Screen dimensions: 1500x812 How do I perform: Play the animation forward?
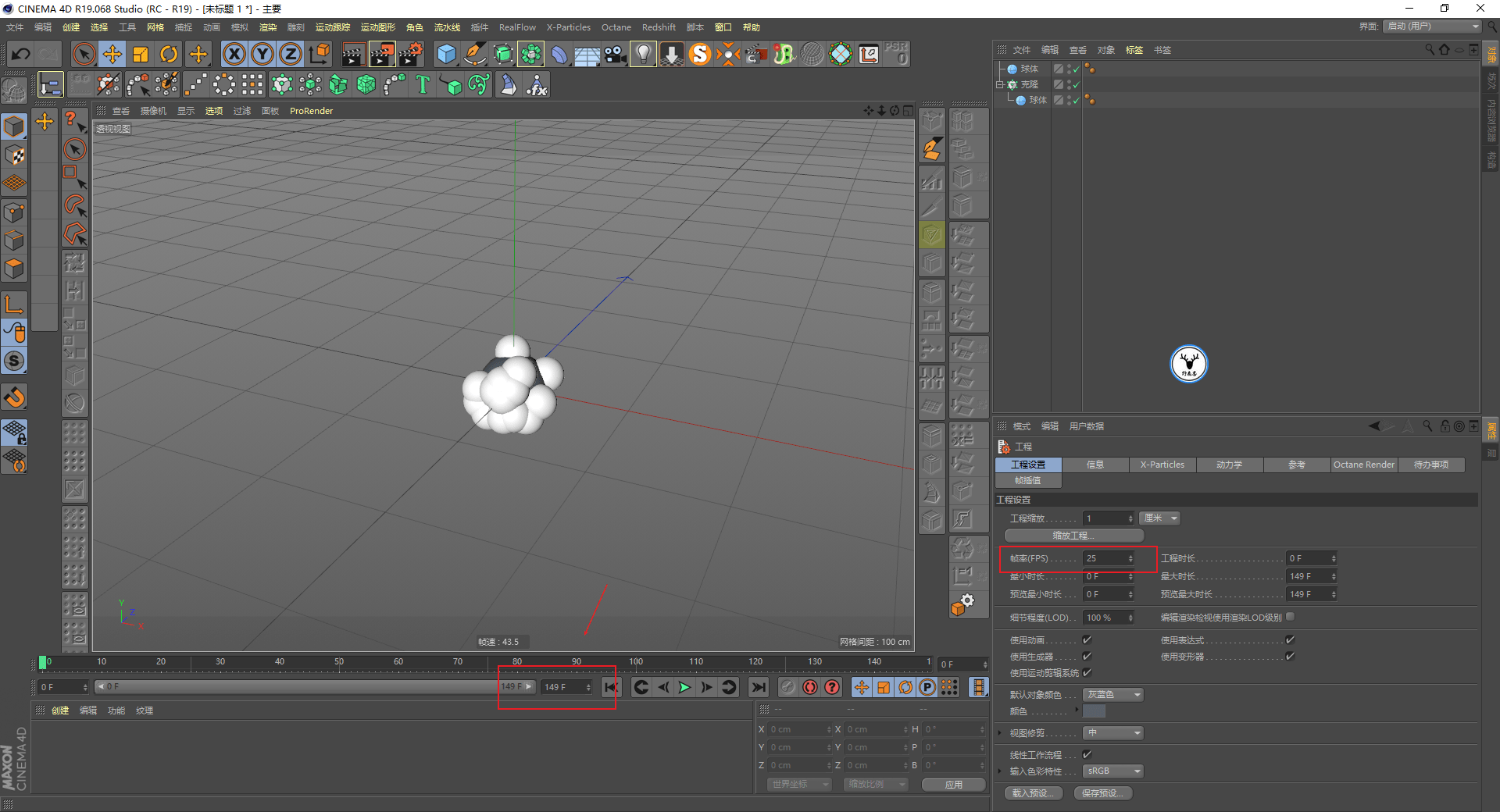click(684, 687)
